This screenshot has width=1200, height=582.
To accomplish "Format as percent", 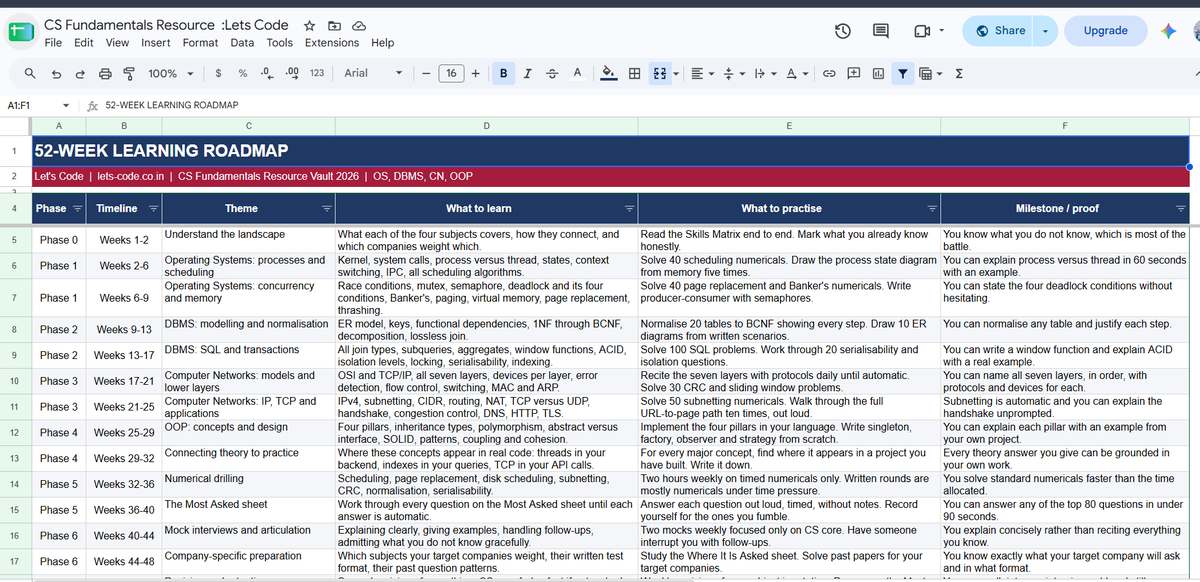I will coord(243,73).
